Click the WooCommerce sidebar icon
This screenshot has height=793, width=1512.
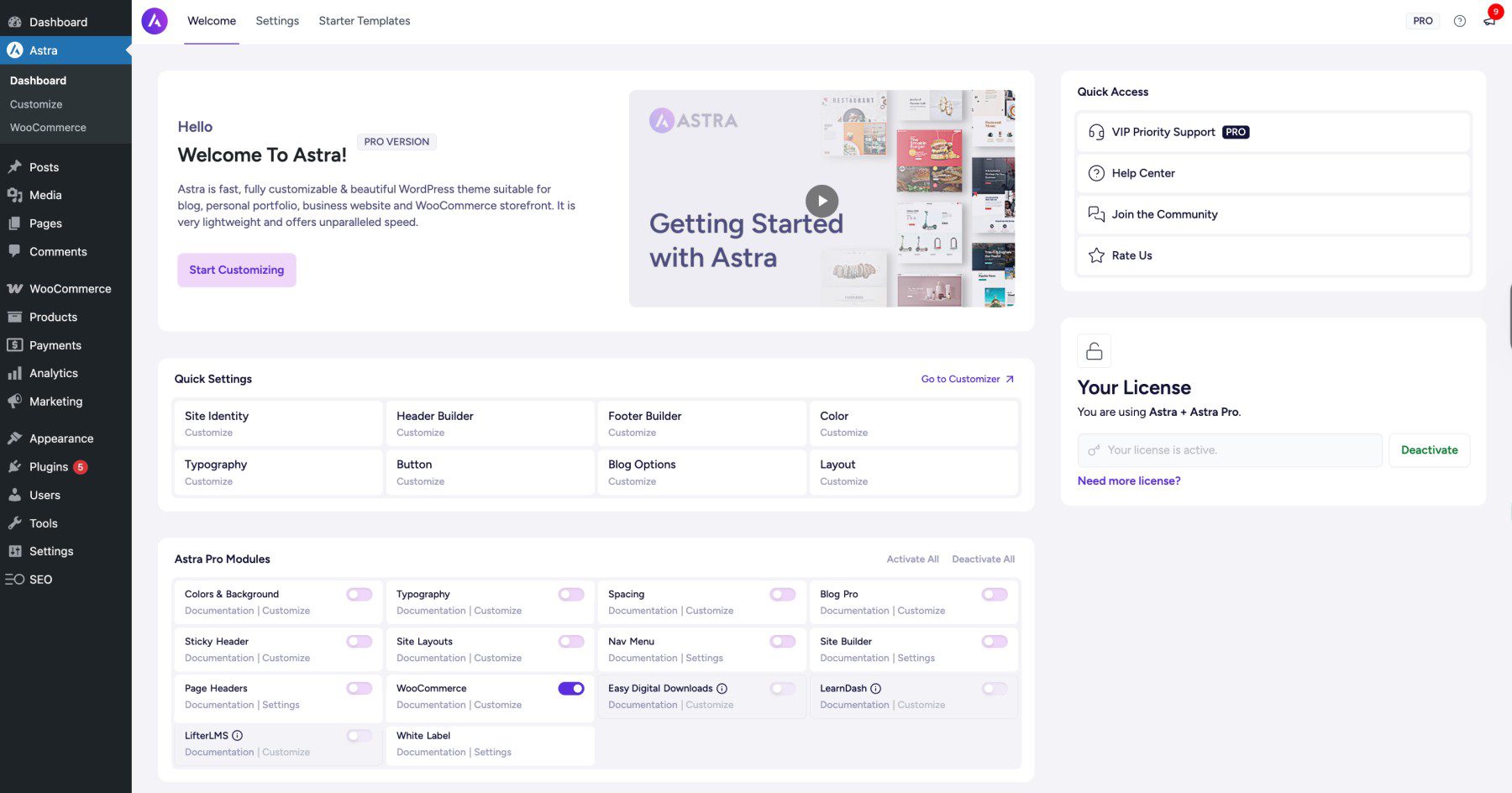(x=16, y=288)
